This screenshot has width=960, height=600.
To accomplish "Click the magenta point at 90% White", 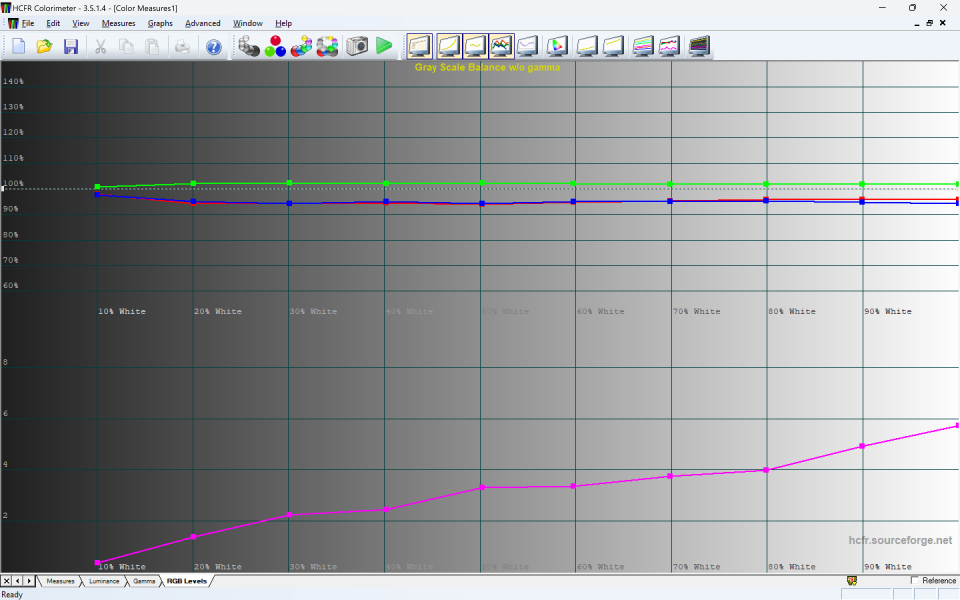I will point(863,446).
